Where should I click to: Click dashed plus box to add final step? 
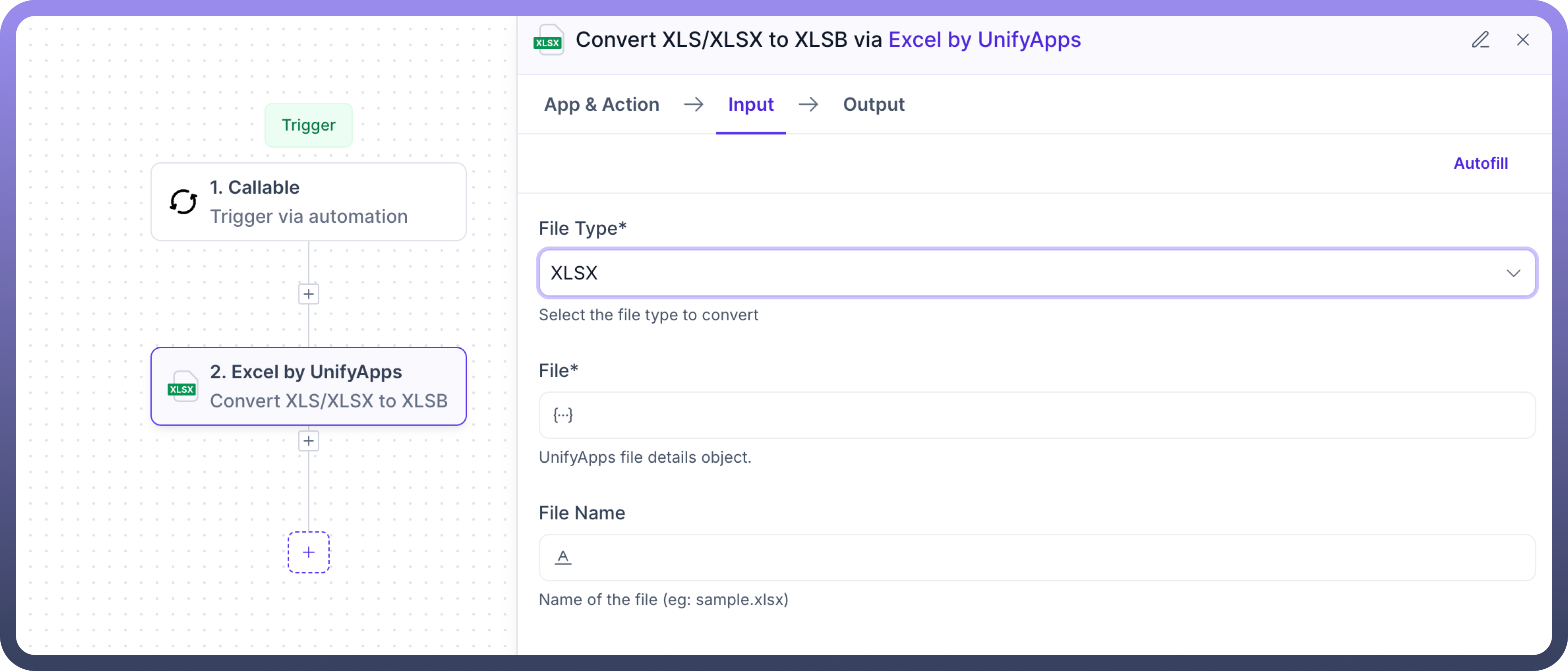tap(309, 552)
